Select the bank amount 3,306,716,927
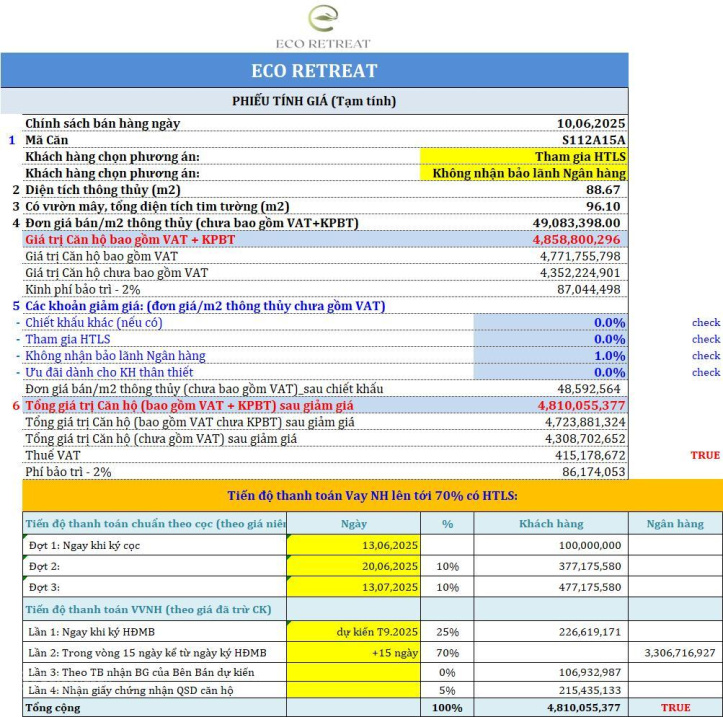This screenshot has width=723, height=717. point(675,652)
